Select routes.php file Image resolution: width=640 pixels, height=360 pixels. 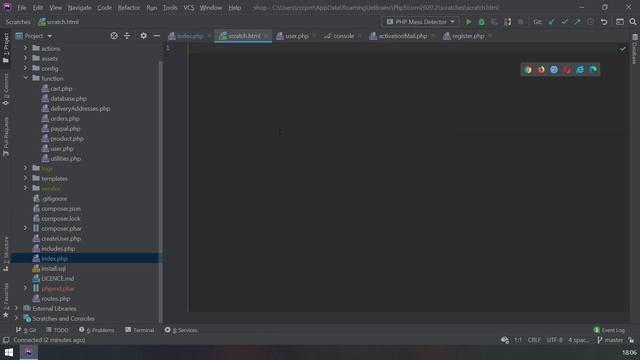point(56,298)
